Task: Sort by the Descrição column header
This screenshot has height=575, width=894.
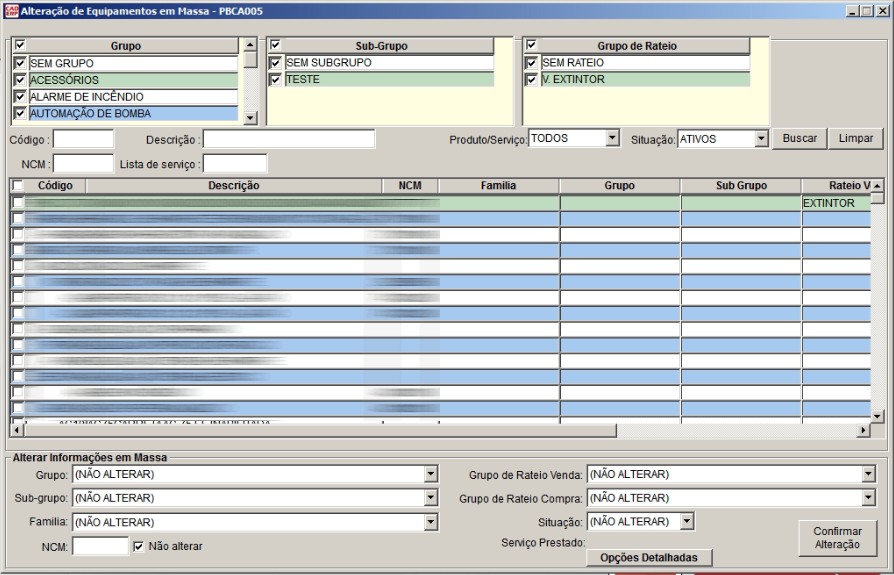Action: coord(234,186)
